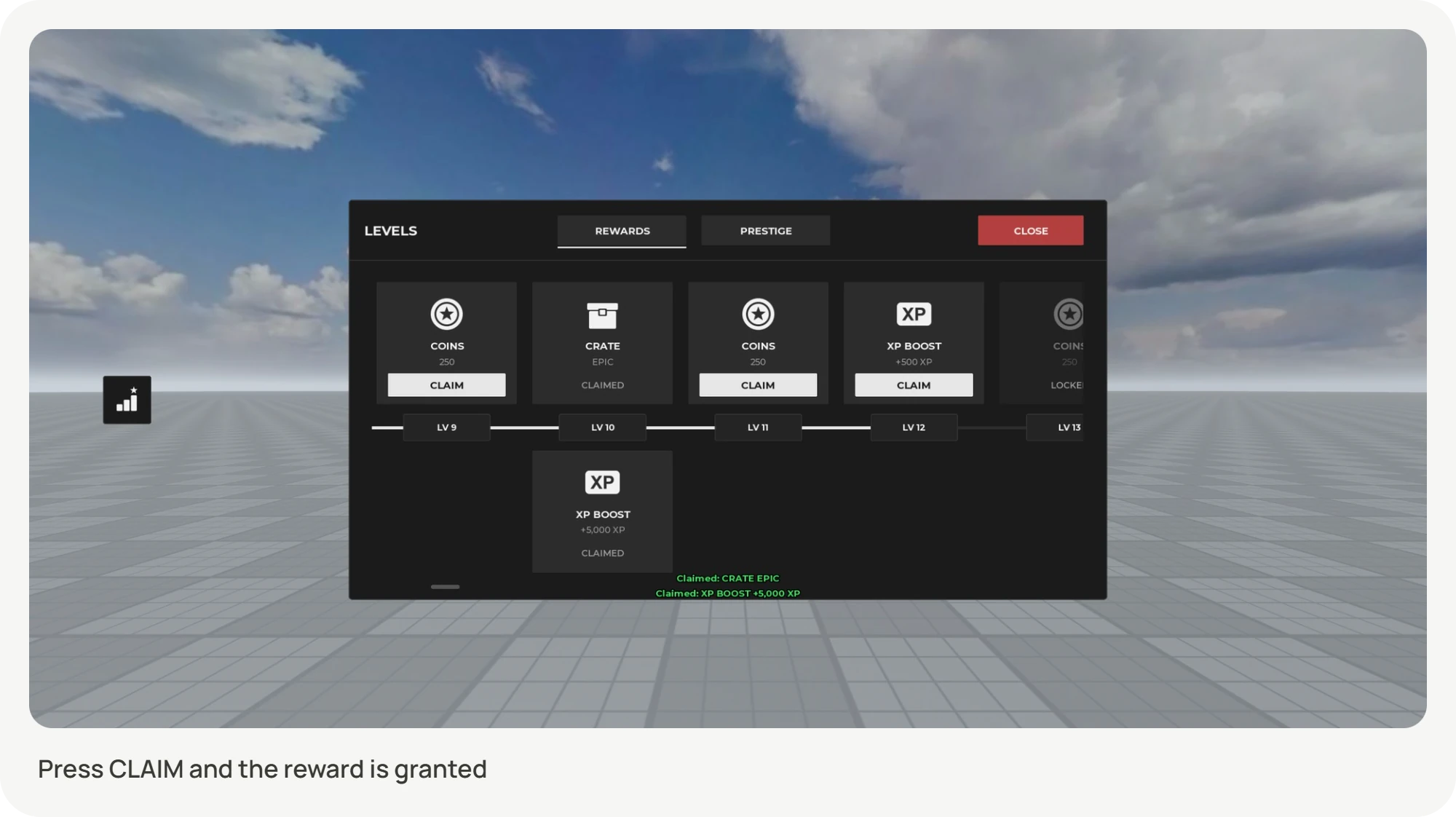Select the LV 13 level marker
The height and width of the screenshot is (817, 1456).
1056,427
